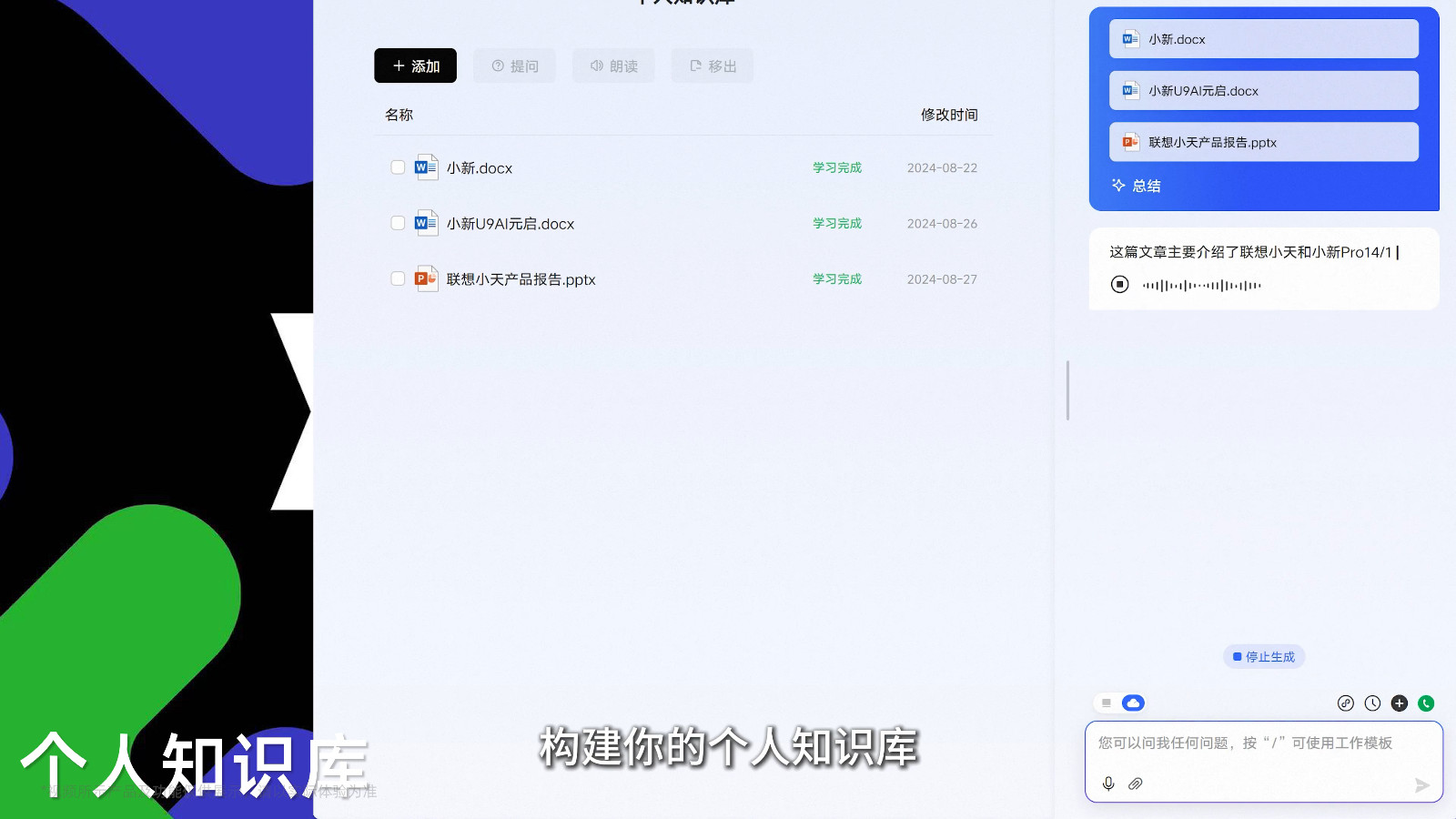1456x819 pixels.
Task: Stop the audio playback of the response
Action: click(x=1120, y=285)
